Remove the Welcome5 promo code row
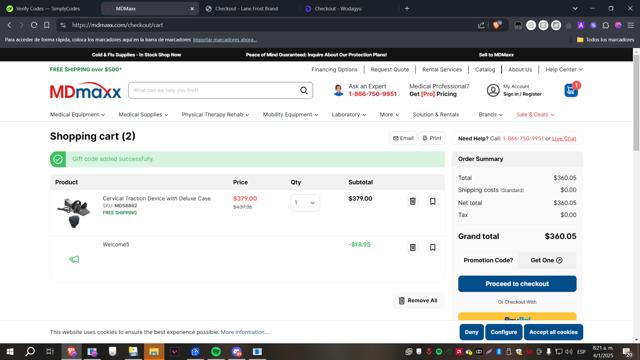The height and width of the screenshot is (360, 640). pos(413,247)
